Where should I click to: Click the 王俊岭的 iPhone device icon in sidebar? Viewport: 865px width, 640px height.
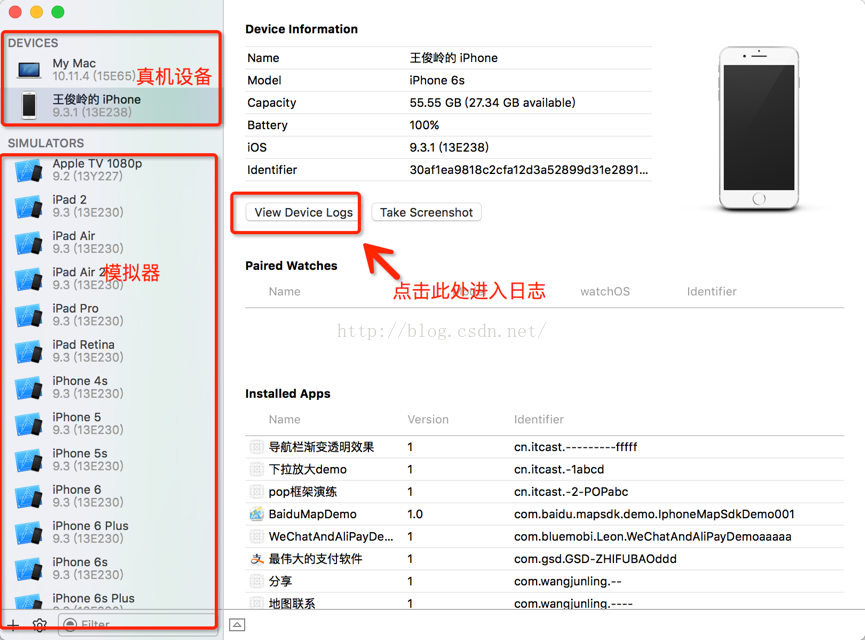pyautogui.click(x=29, y=105)
